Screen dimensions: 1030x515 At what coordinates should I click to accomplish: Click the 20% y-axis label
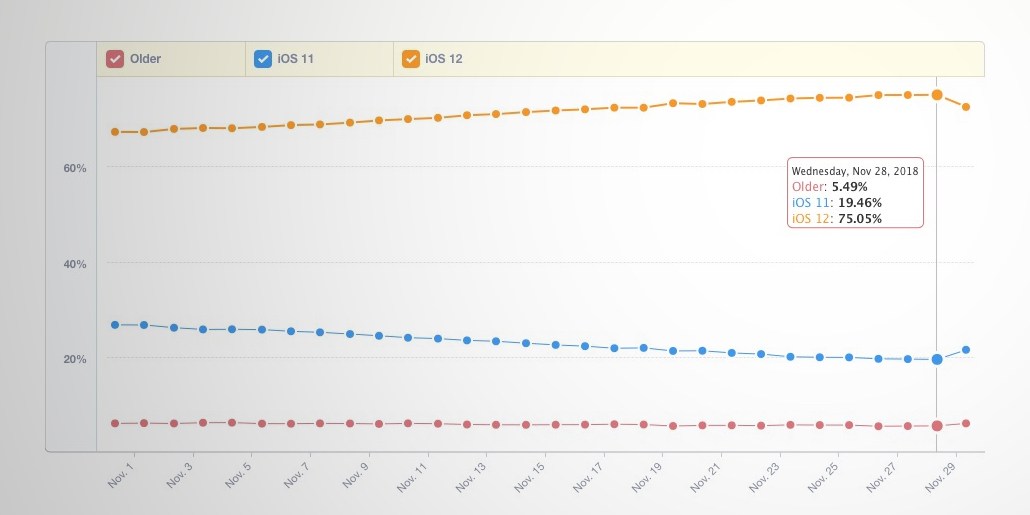click(x=75, y=359)
